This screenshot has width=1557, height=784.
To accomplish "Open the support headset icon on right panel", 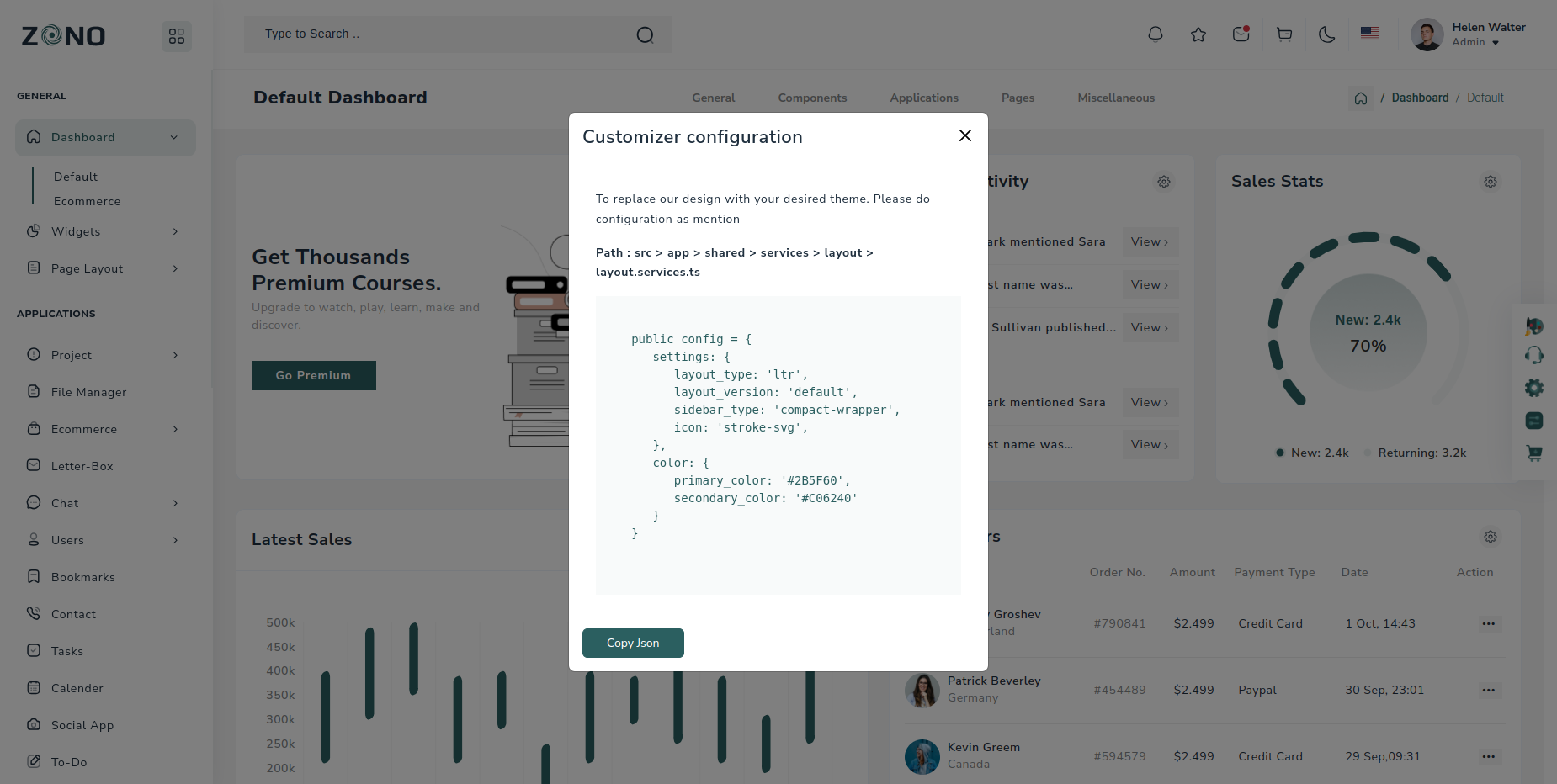I will tap(1534, 356).
